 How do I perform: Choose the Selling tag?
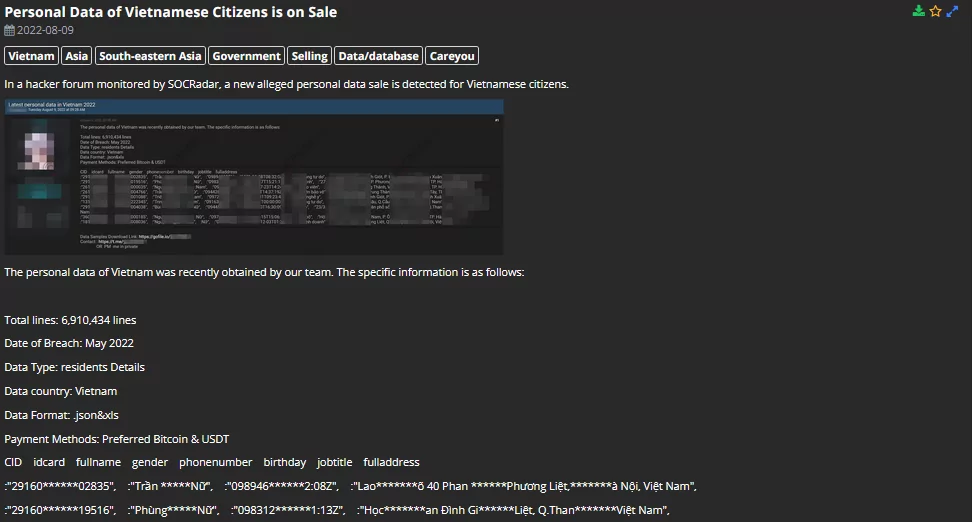pos(309,56)
